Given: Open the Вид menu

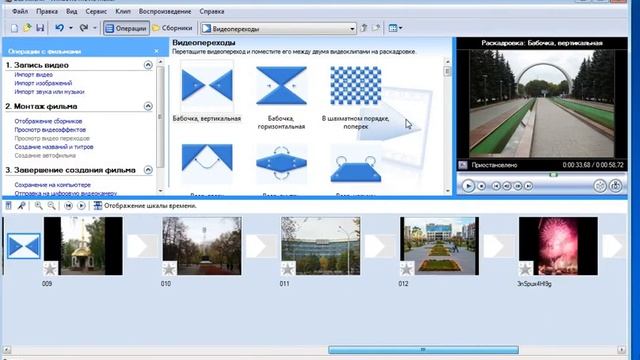Looking at the screenshot, I should click(71, 11).
